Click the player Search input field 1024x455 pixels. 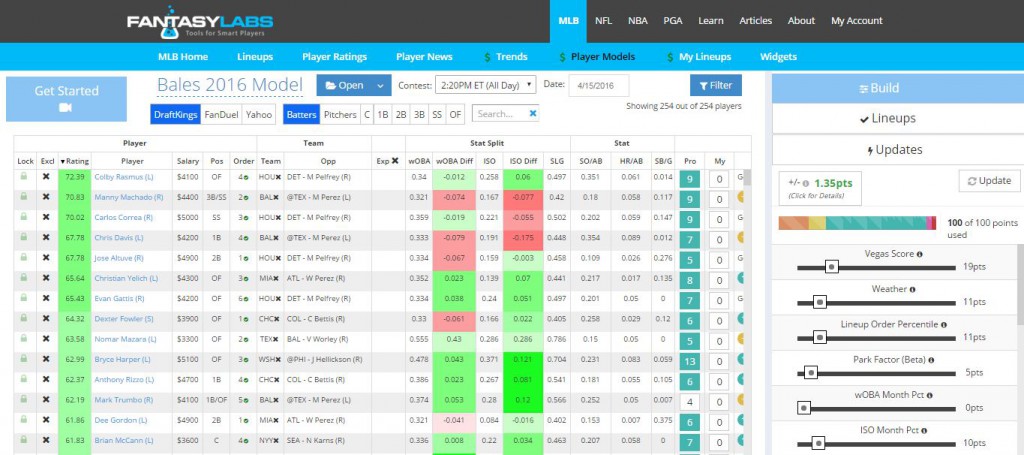click(x=500, y=114)
